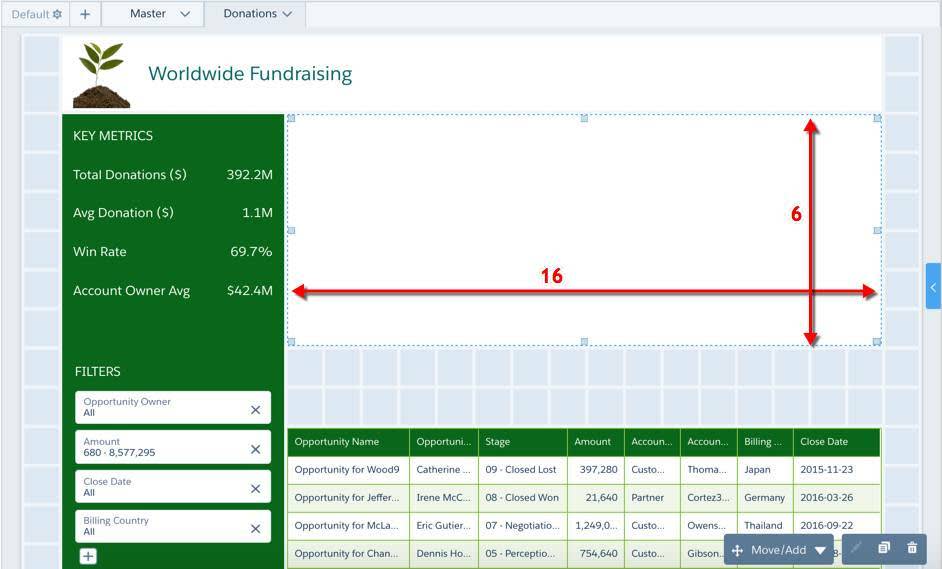Click the edit pencil icon
The width and height of the screenshot is (942, 569).
point(855,547)
